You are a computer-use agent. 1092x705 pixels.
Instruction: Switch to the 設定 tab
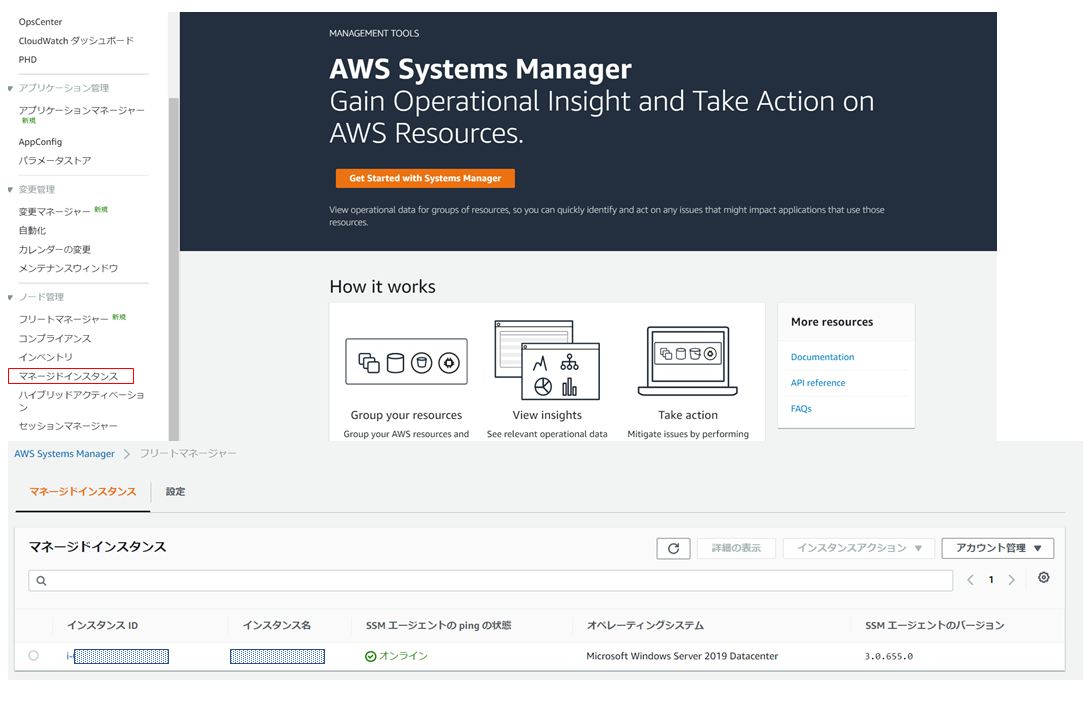tap(175, 492)
